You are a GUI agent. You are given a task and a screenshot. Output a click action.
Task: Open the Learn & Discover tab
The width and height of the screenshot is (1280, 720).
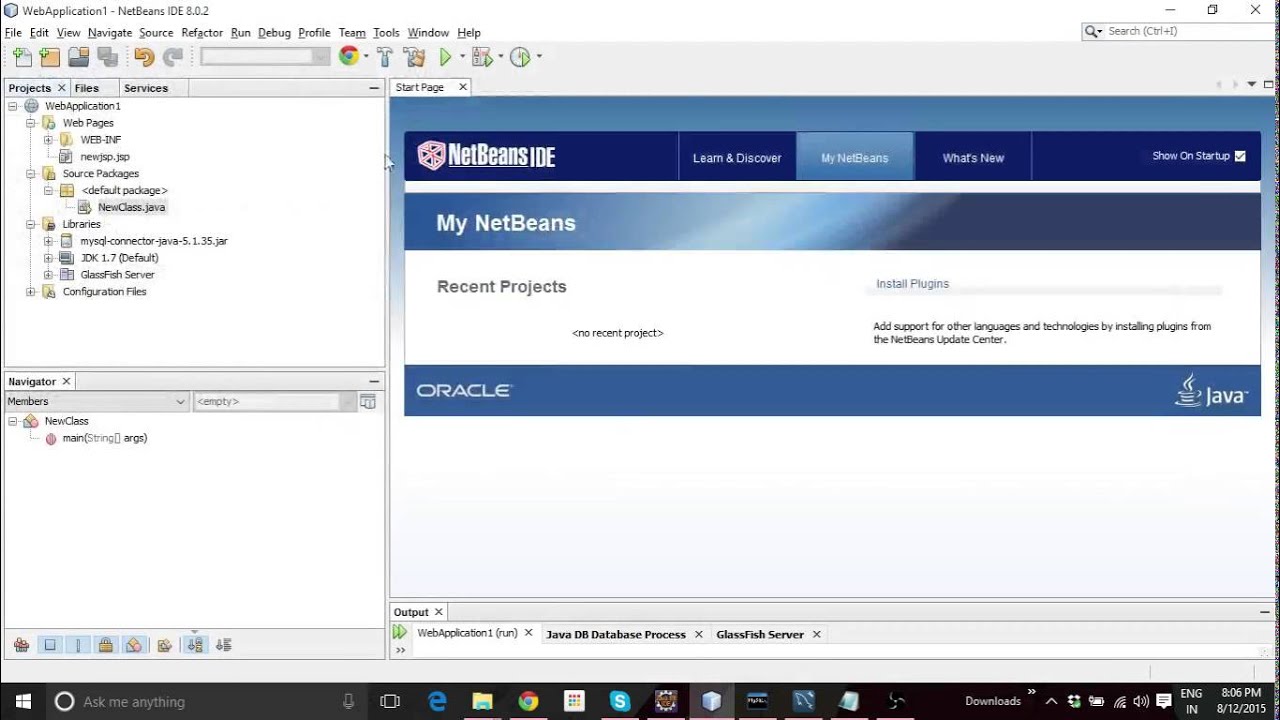coord(737,157)
